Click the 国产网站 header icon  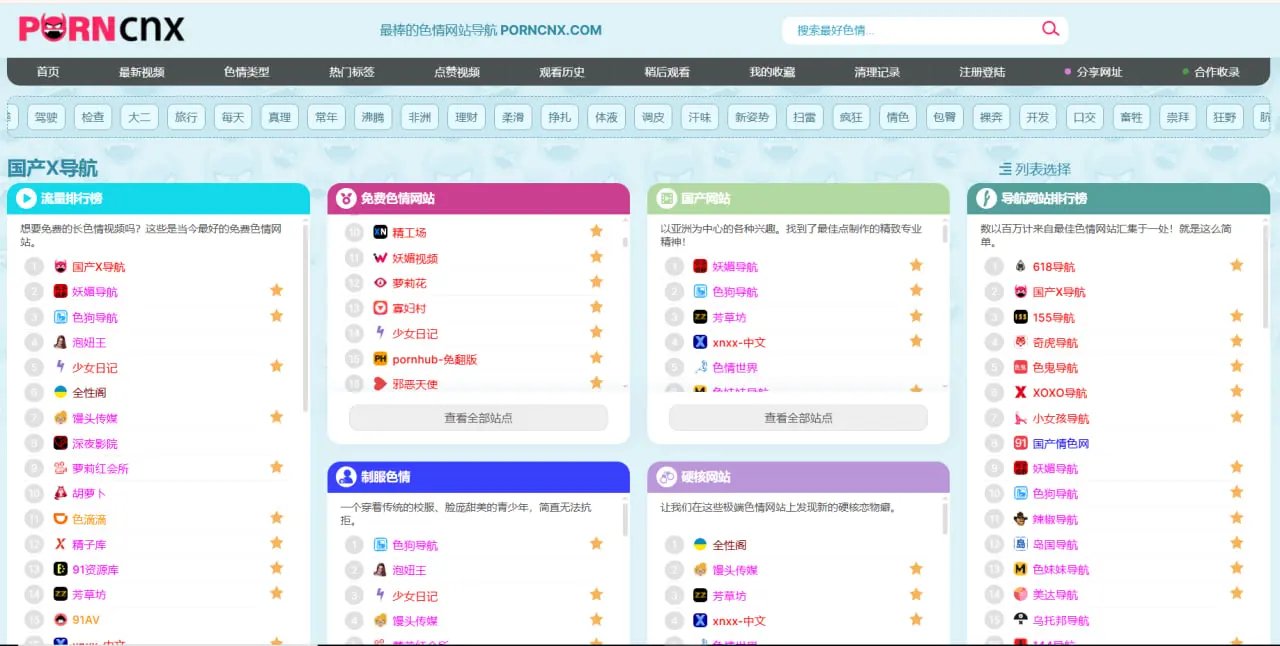(666, 198)
